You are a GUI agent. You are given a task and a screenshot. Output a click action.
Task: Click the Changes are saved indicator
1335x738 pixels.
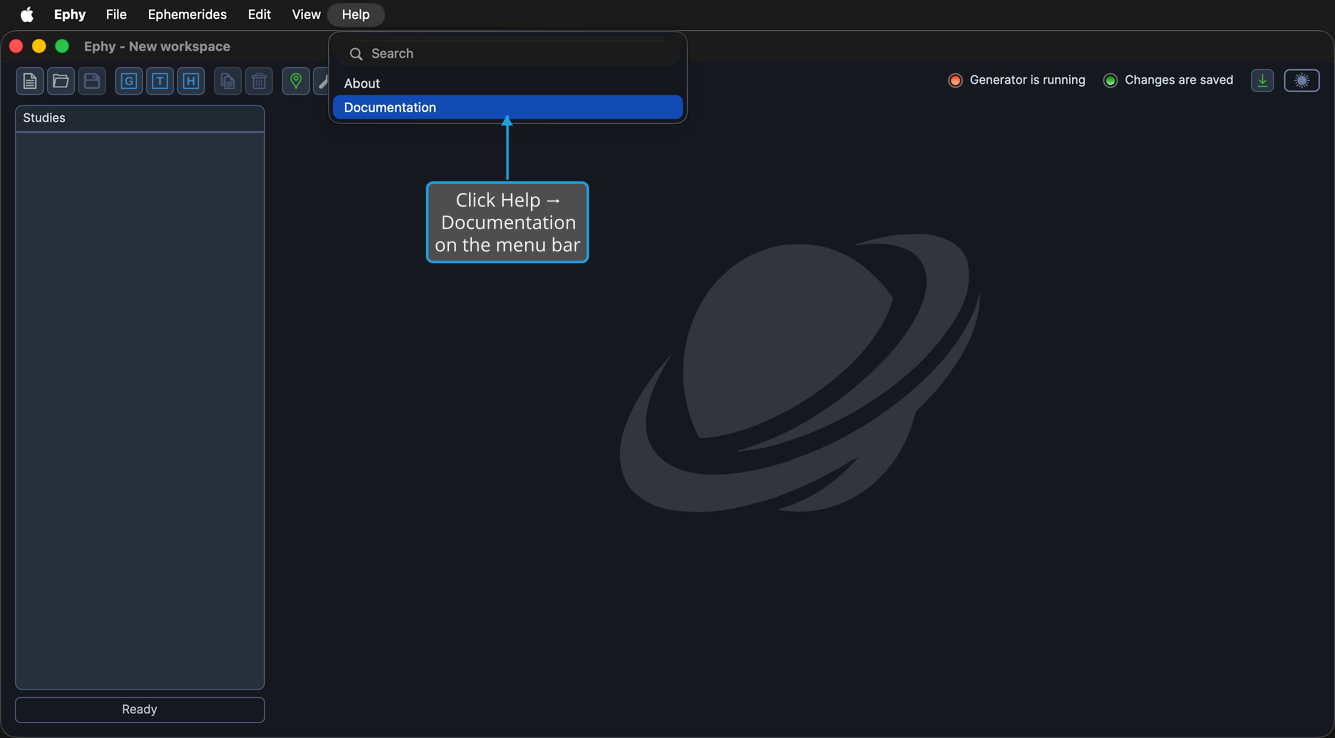[1168, 80]
